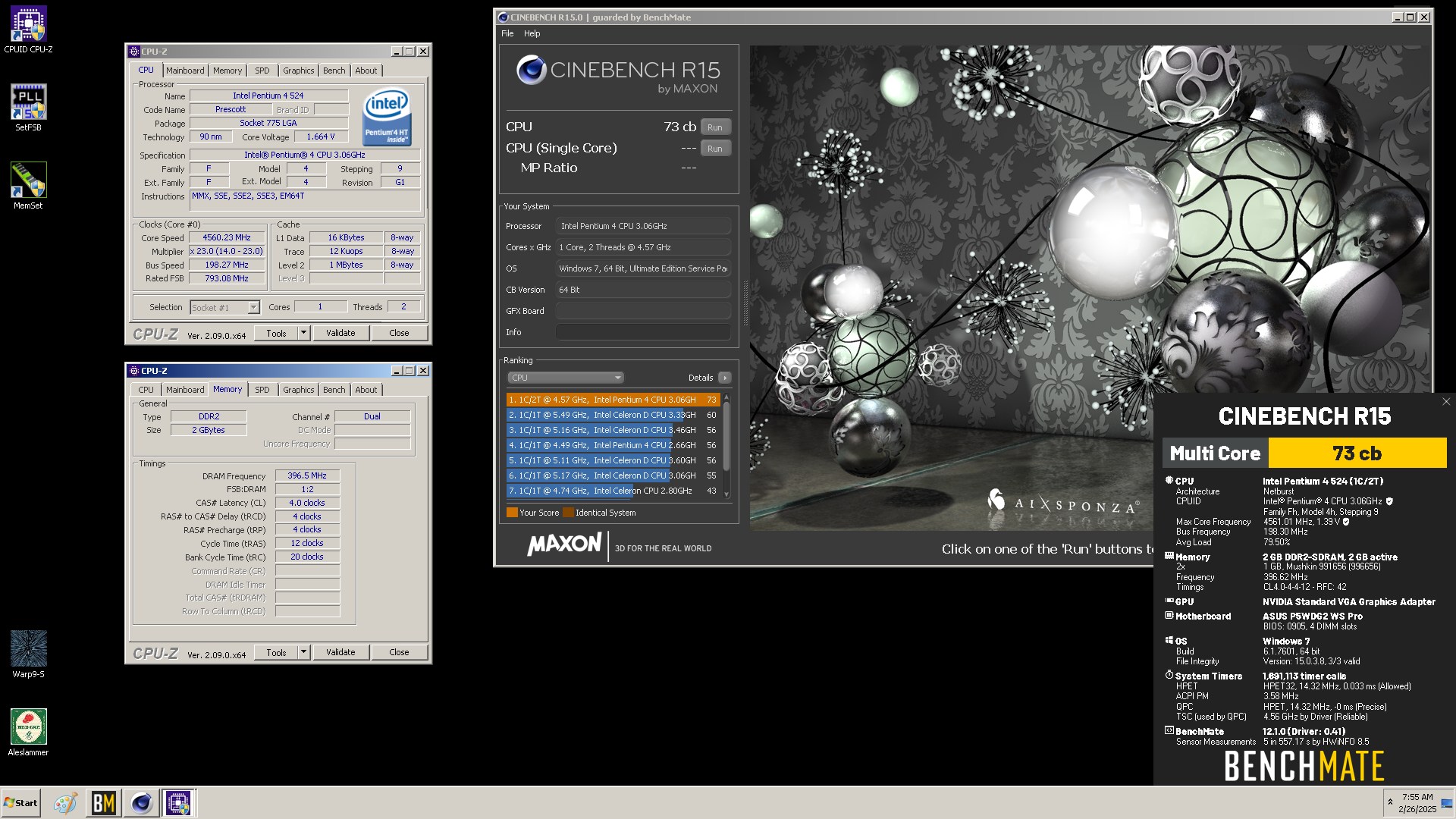Open the CPU ranking dropdown in Cinebench

point(565,378)
